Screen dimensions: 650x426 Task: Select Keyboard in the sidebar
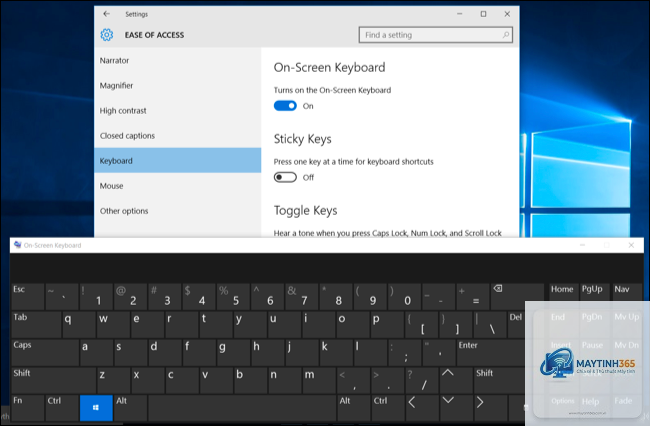point(177,160)
